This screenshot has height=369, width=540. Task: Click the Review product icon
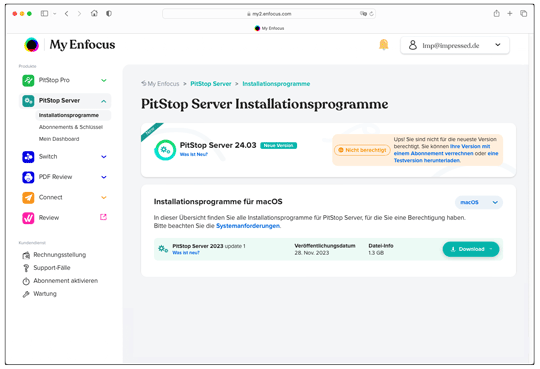tap(28, 218)
